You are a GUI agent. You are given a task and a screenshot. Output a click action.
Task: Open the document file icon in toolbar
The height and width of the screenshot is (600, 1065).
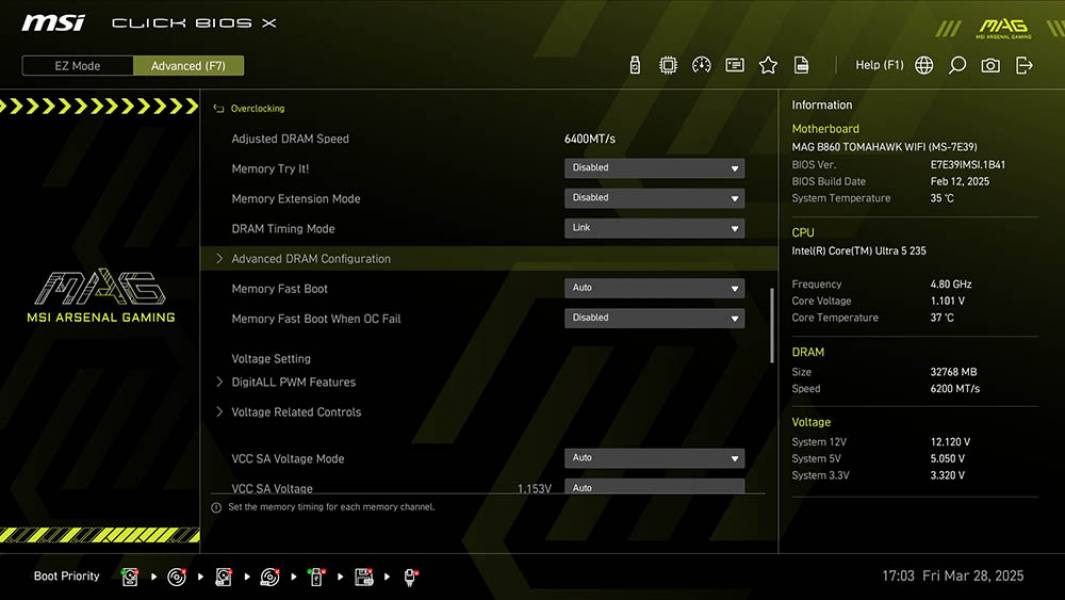point(801,65)
